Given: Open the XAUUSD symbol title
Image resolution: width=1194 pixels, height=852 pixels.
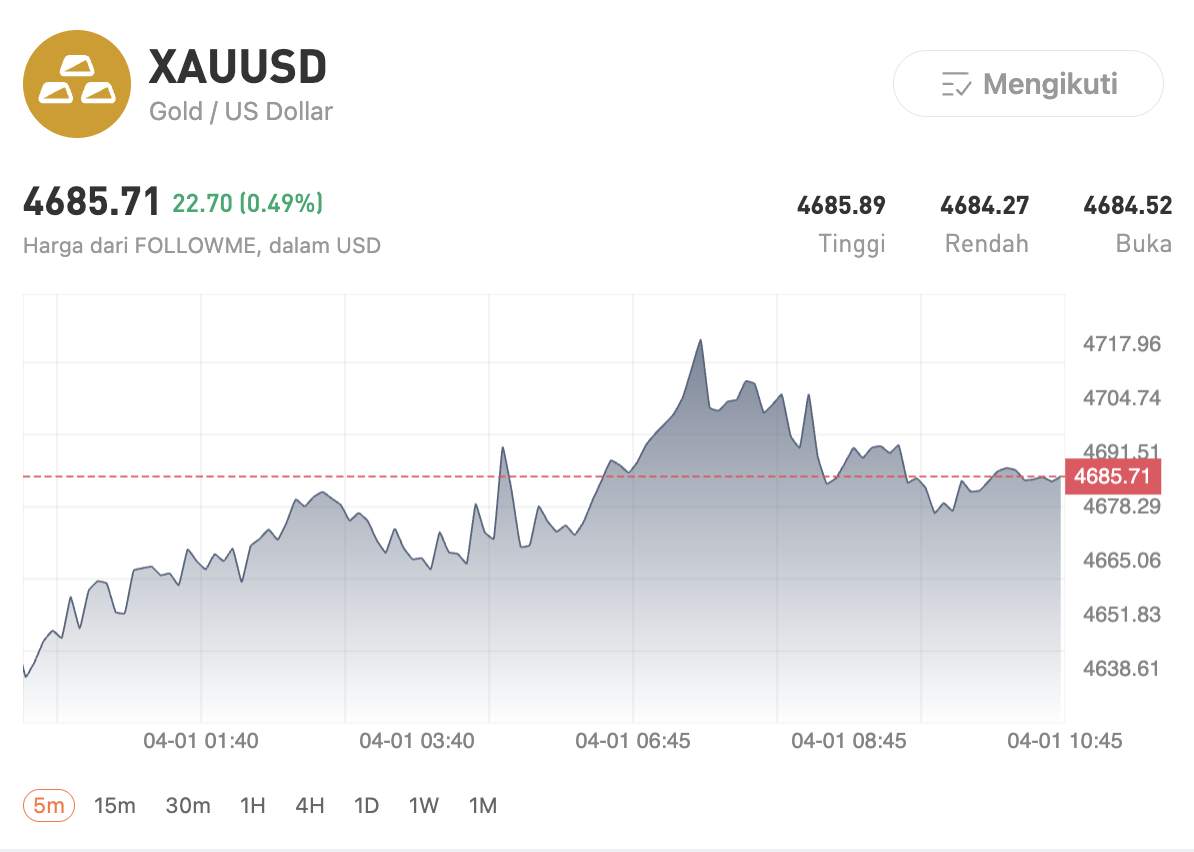Looking at the screenshot, I should [x=238, y=66].
